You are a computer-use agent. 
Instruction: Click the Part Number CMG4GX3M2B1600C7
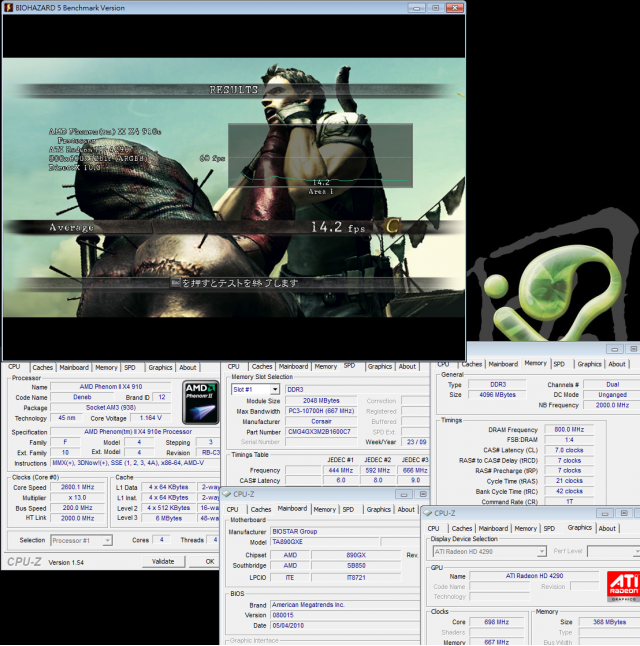pos(321,432)
